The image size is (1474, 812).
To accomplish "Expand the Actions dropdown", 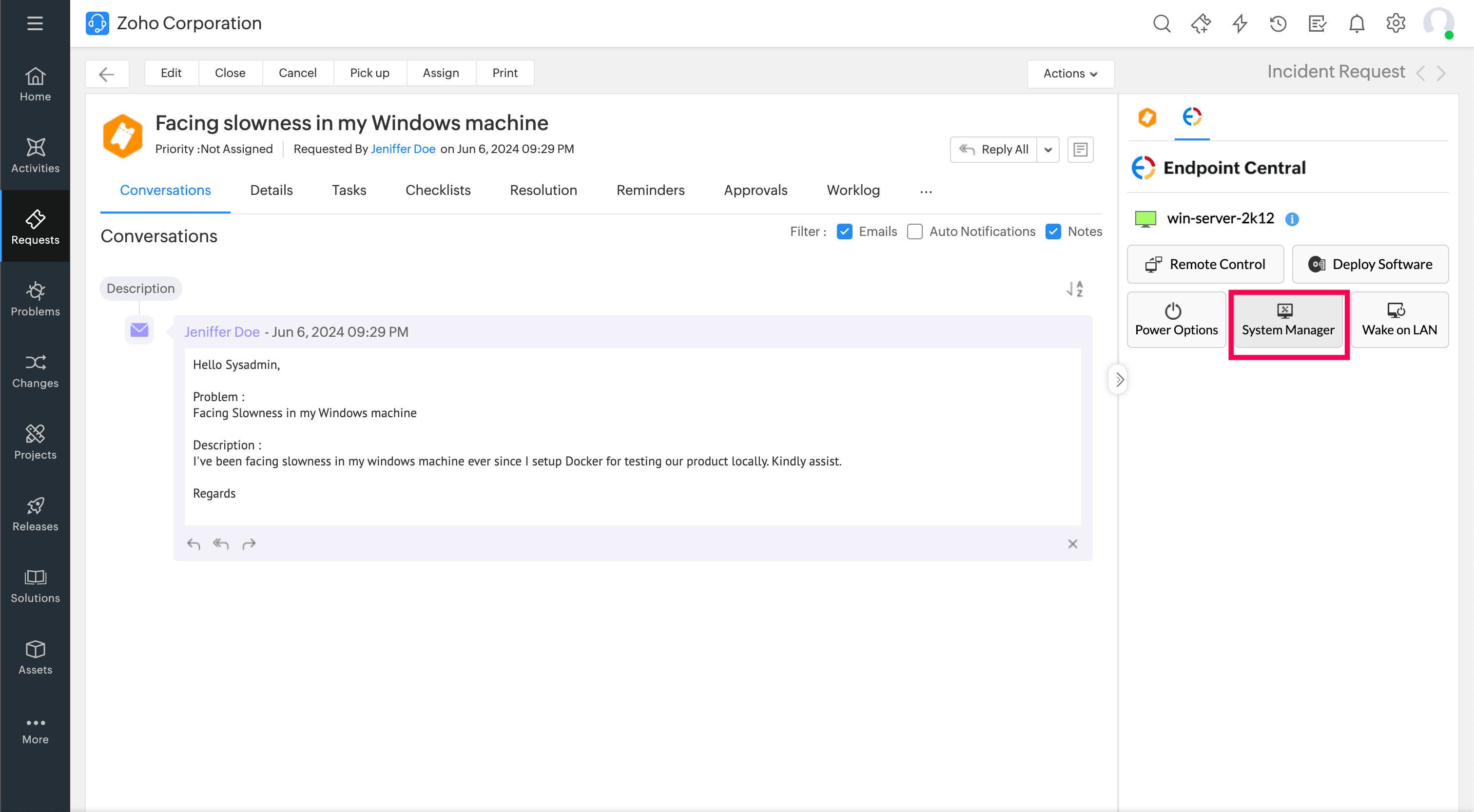I will (x=1070, y=73).
